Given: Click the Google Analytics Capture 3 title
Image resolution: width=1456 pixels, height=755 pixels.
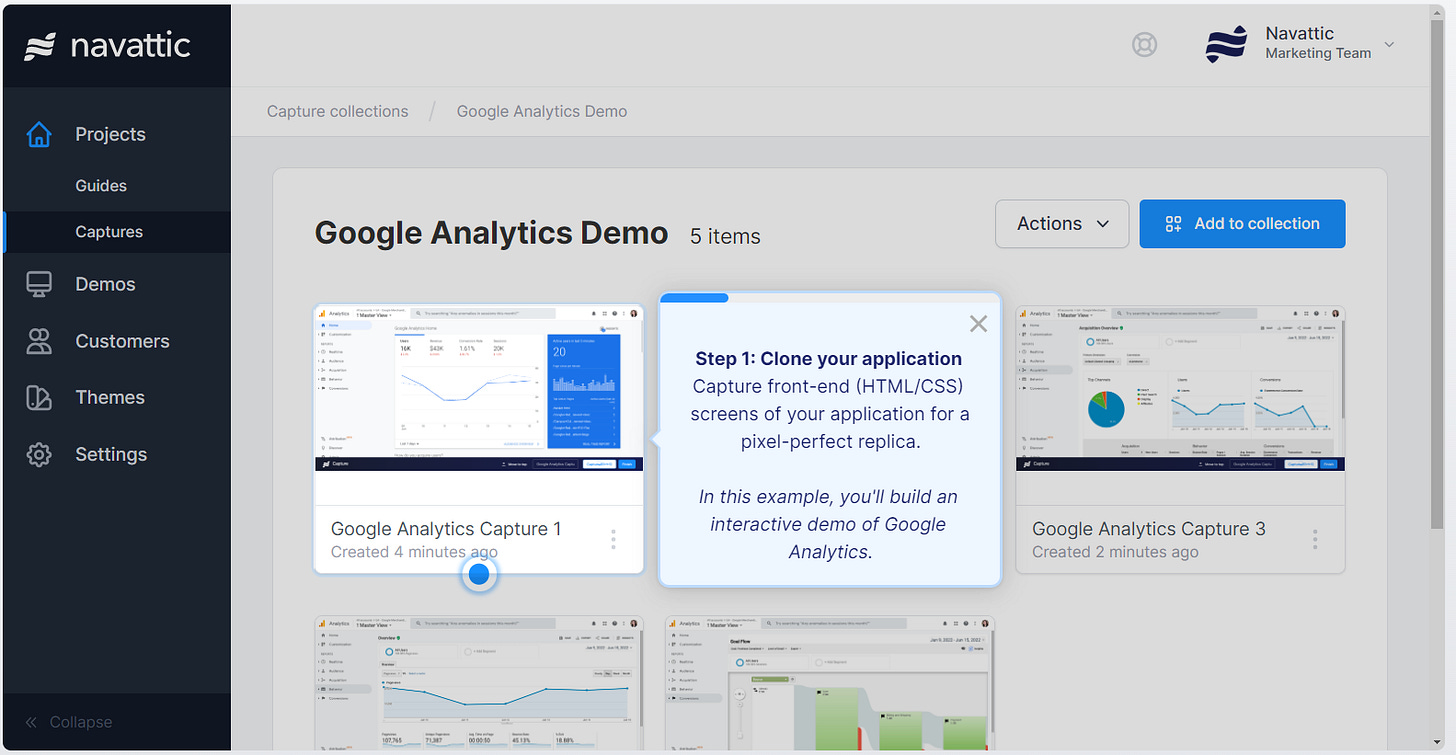Looking at the screenshot, I should click(x=1149, y=528).
